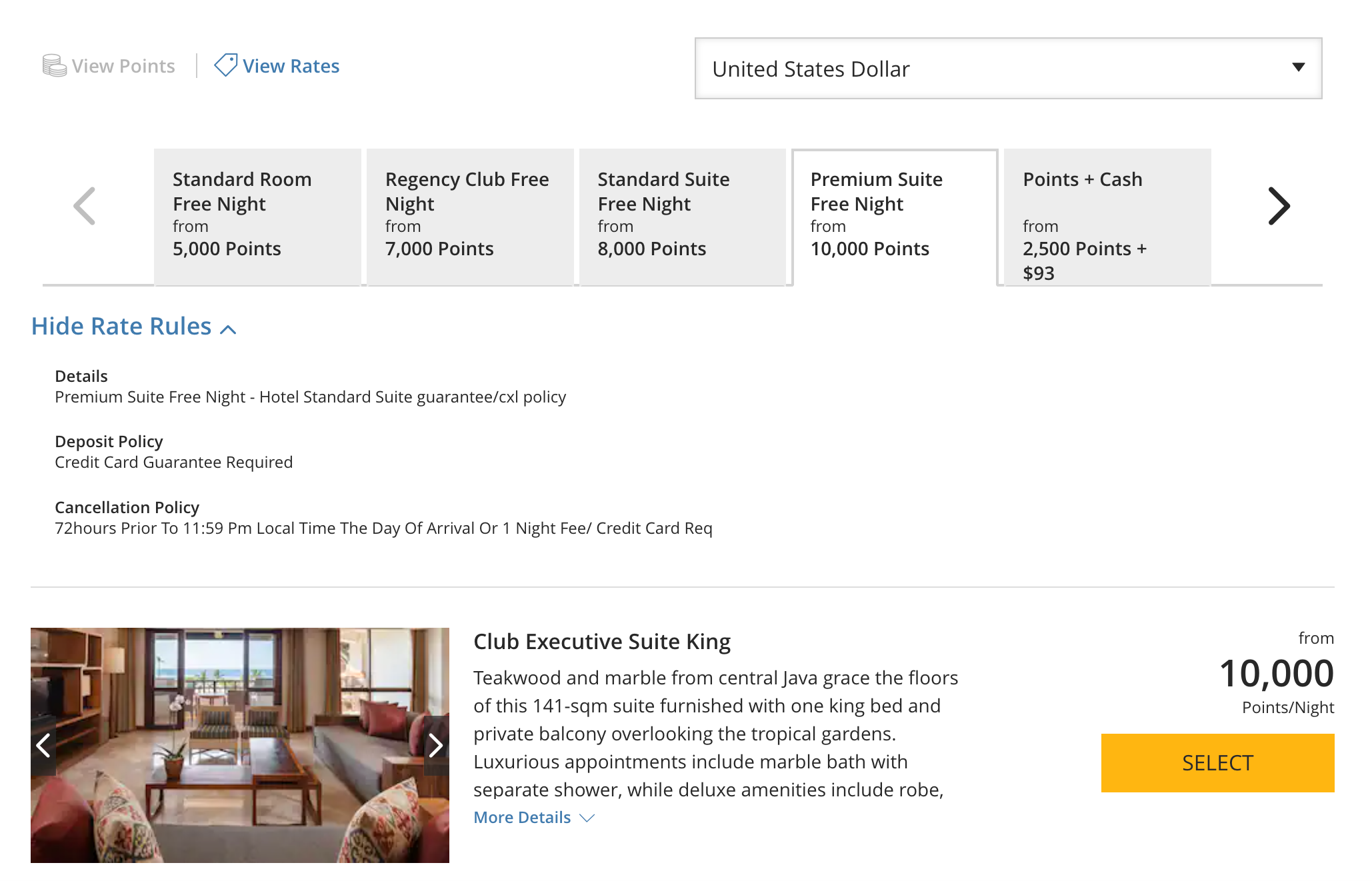The width and height of the screenshot is (1372, 881).
Task: Select the Regency Club Free Night tab
Action: [469, 213]
